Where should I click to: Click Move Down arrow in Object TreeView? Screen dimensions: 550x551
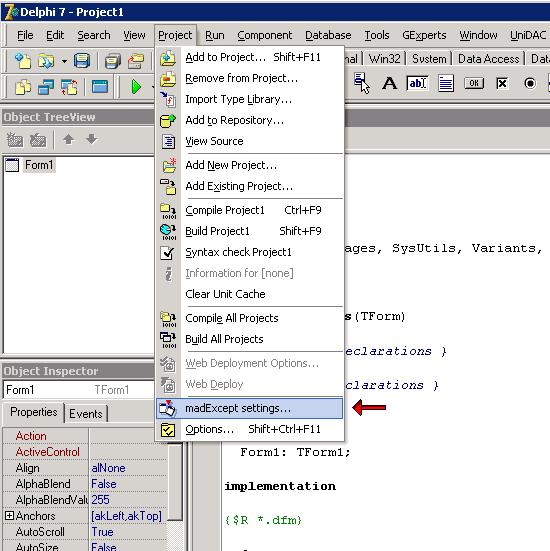pos(92,140)
